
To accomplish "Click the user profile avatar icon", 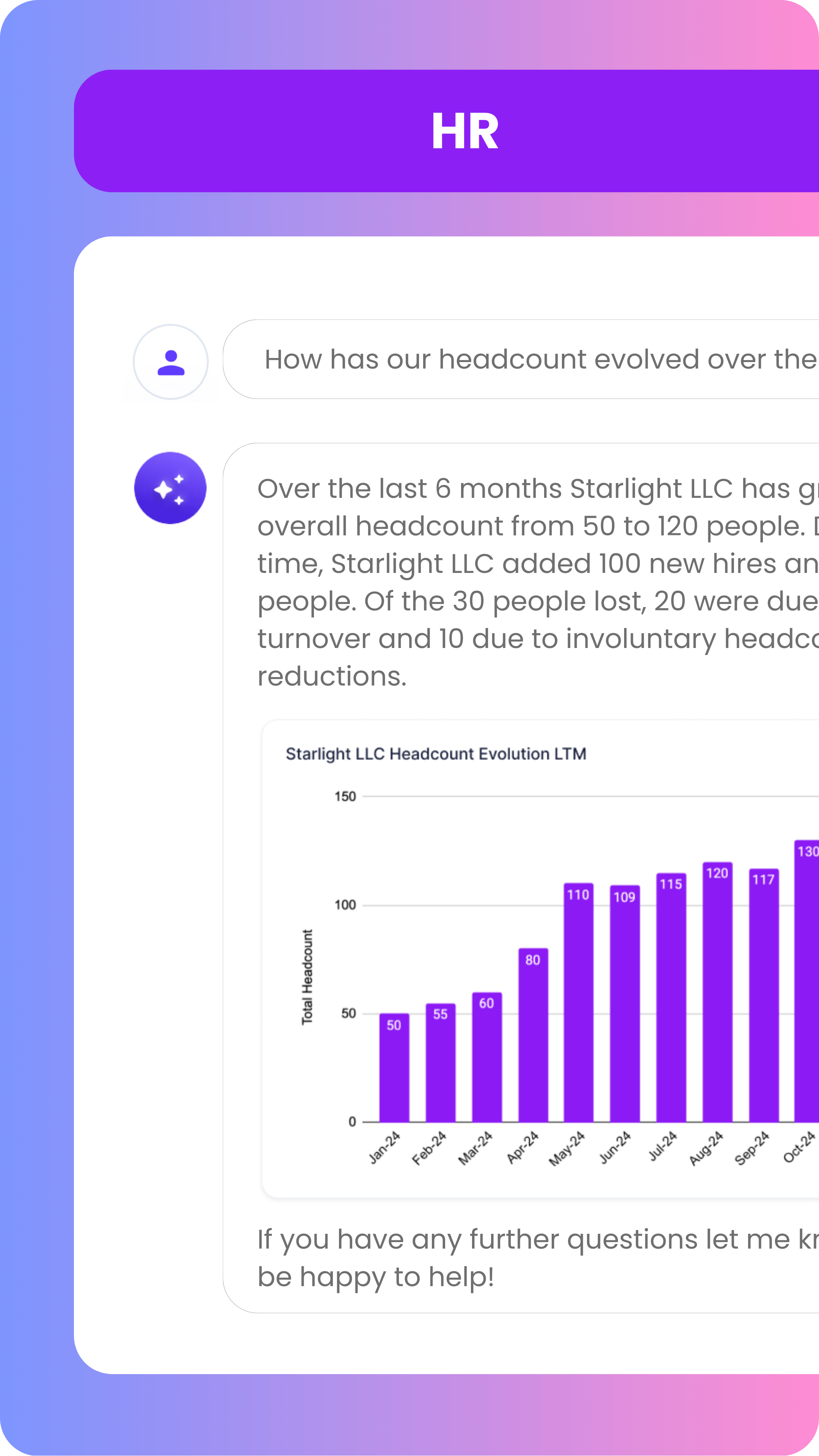I will coord(171,362).
